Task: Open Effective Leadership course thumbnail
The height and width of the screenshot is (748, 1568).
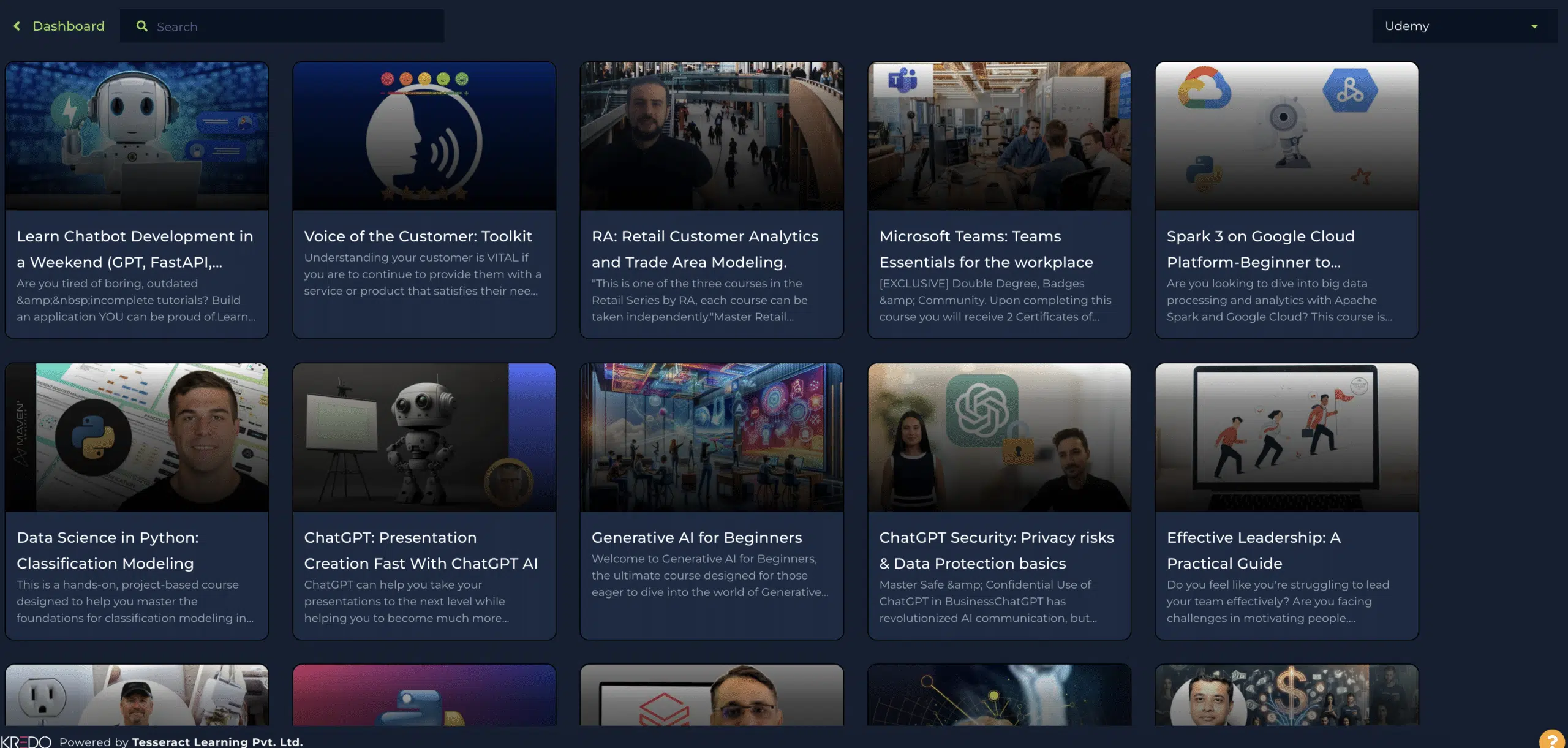Action: click(x=1287, y=437)
